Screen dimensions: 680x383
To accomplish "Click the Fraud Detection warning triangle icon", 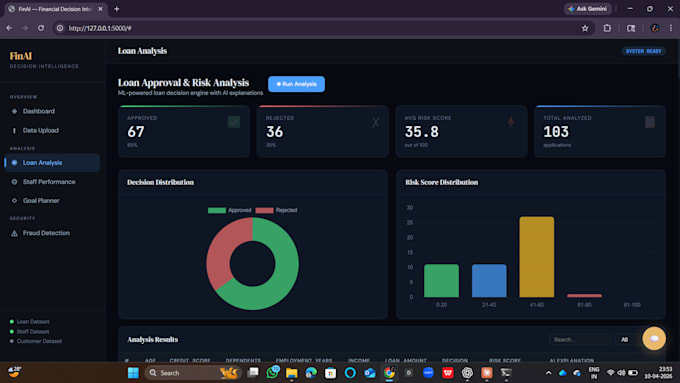I will (x=14, y=233).
